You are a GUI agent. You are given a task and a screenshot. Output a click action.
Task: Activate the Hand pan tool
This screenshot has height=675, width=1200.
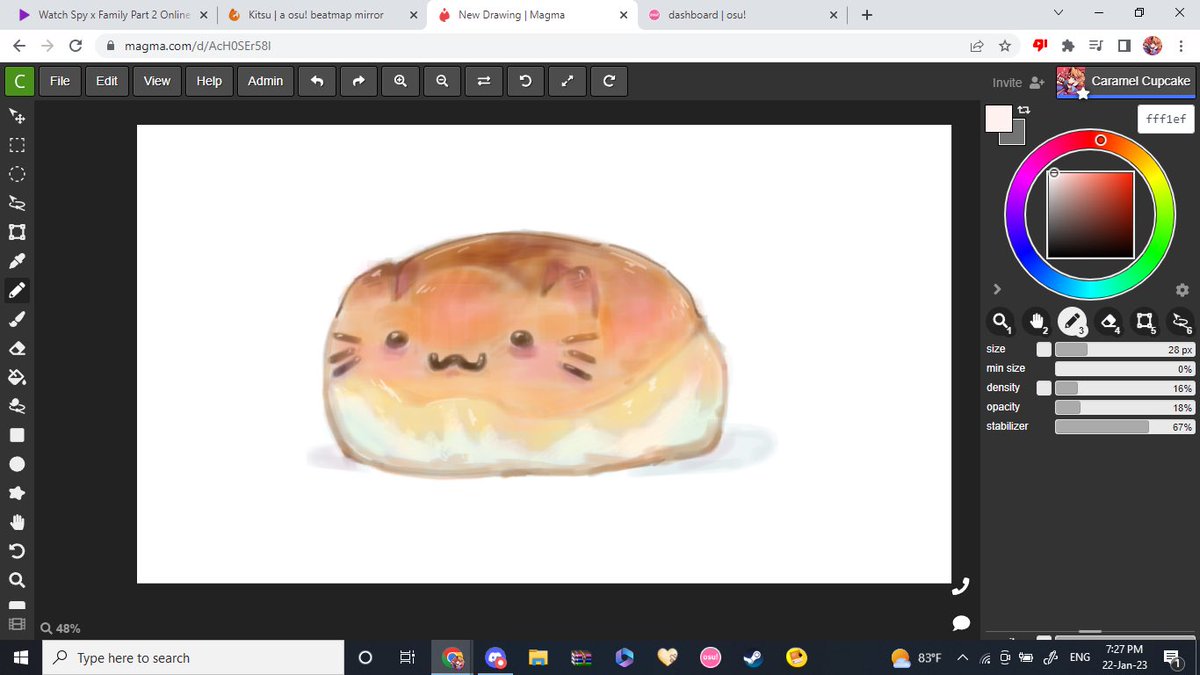[17, 521]
